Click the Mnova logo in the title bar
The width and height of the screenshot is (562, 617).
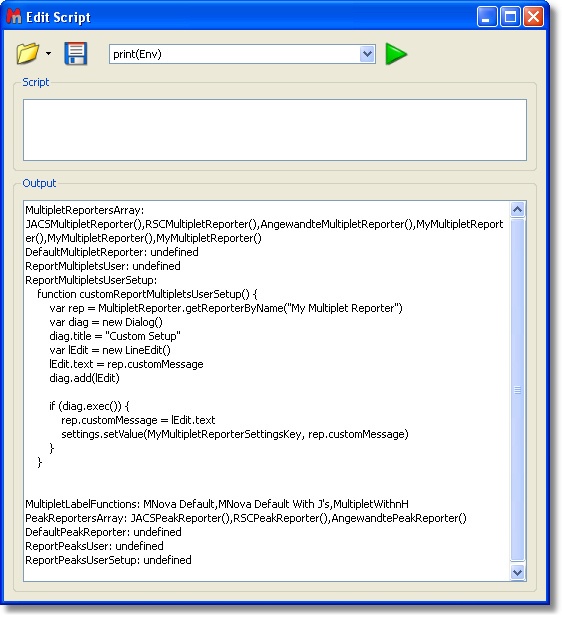14,17
